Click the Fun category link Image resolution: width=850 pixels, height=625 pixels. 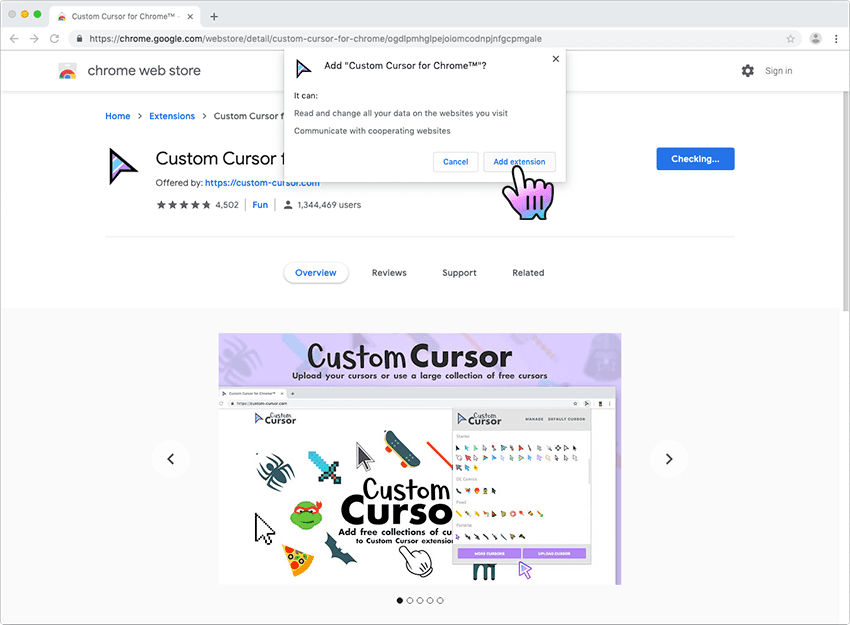click(x=260, y=205)
